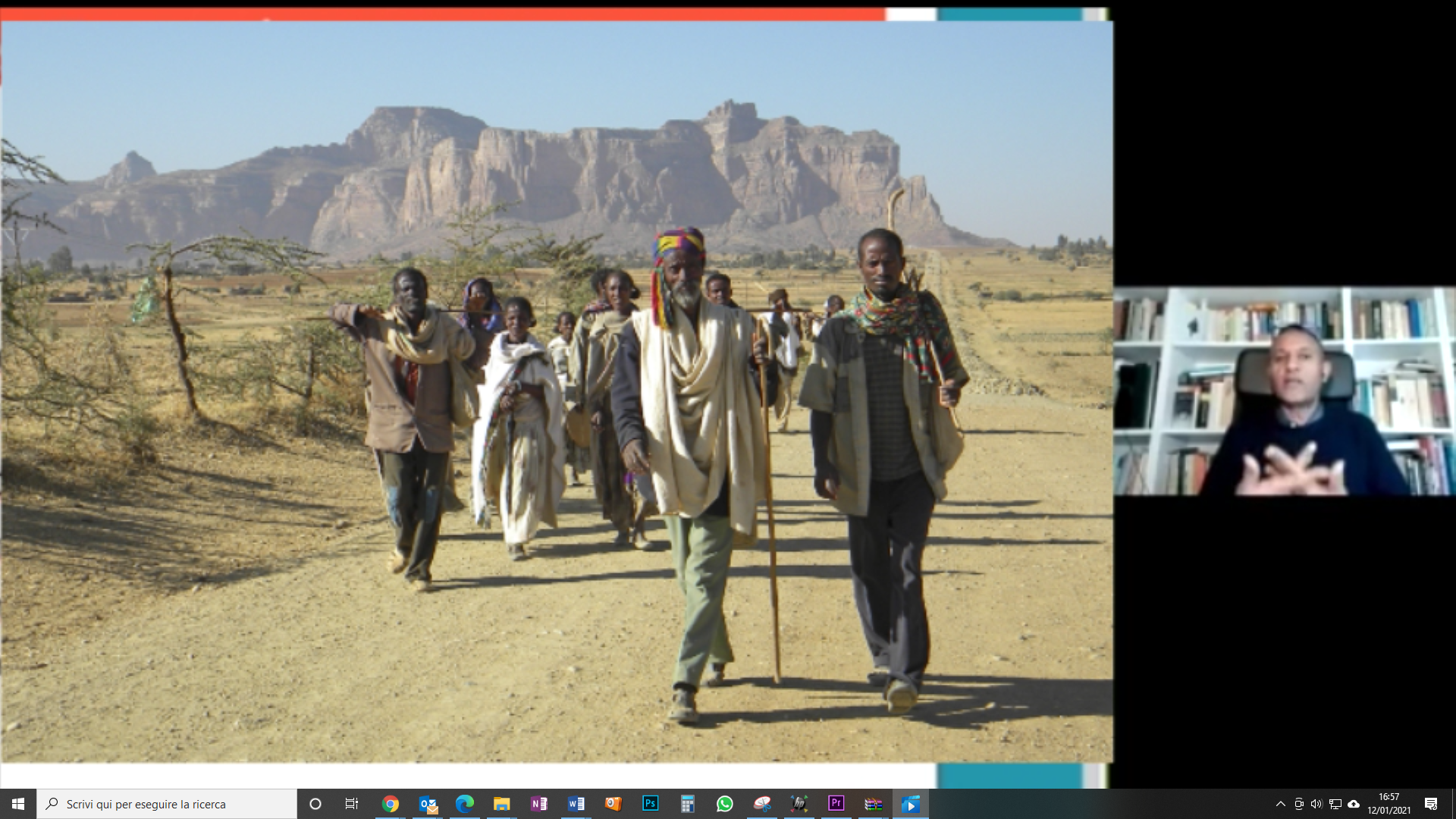Open Google Chrome from the taskbar
The width and height of the screenshot is (1456, 819).
[391, 804]
